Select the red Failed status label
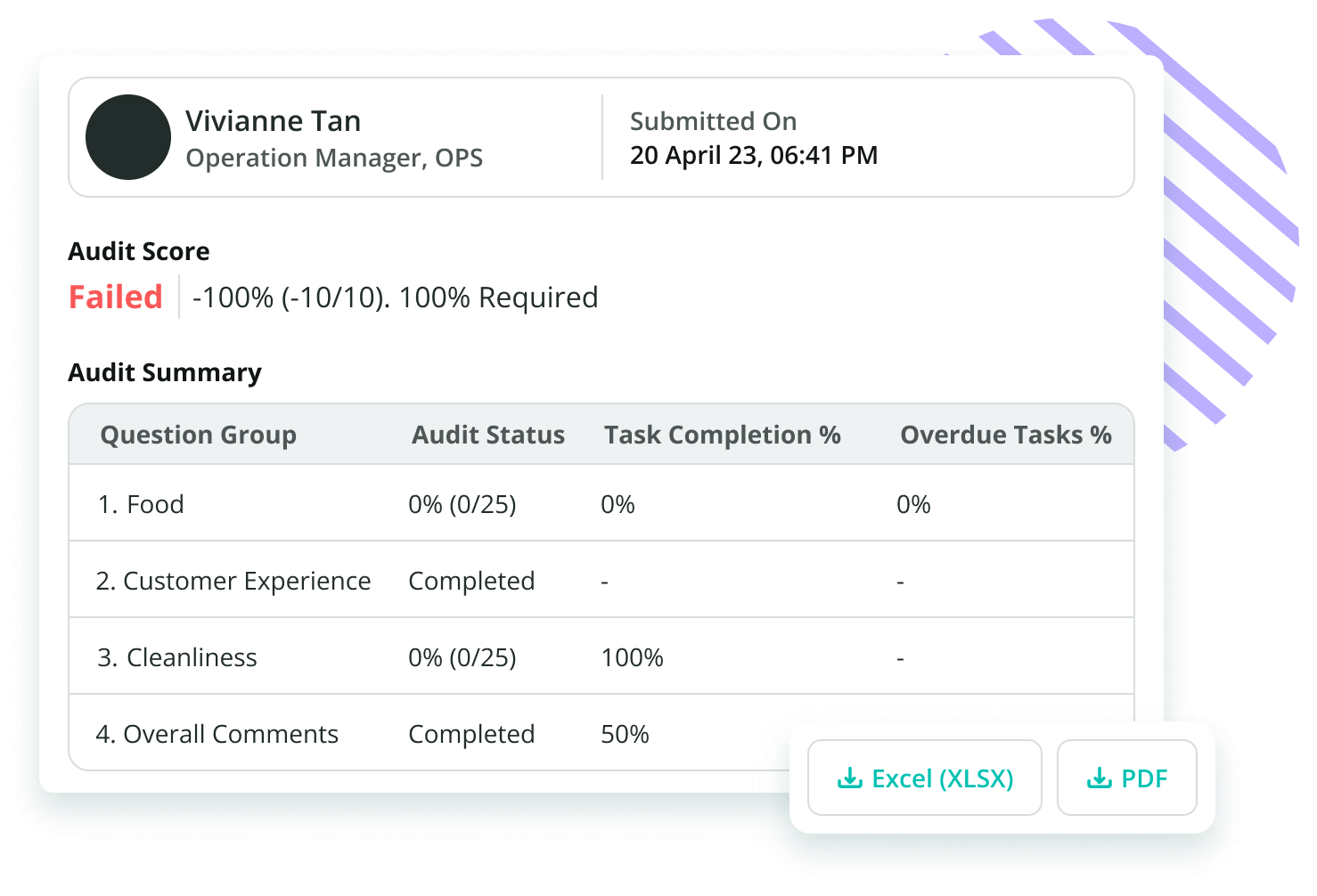This screenshot has width=1317, height=896. click(x=114, y=297)
